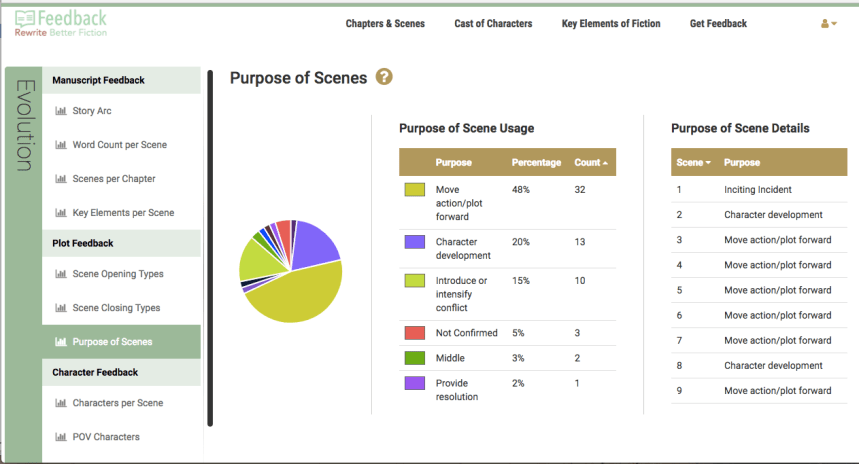The width and height of the screenshot is (859, 464).
Task: Sort details by Scene column header
Action: click(x=693, y=162)
